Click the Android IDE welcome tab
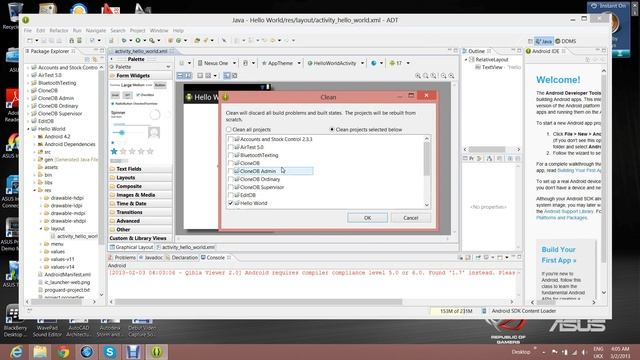 (545, 51)
